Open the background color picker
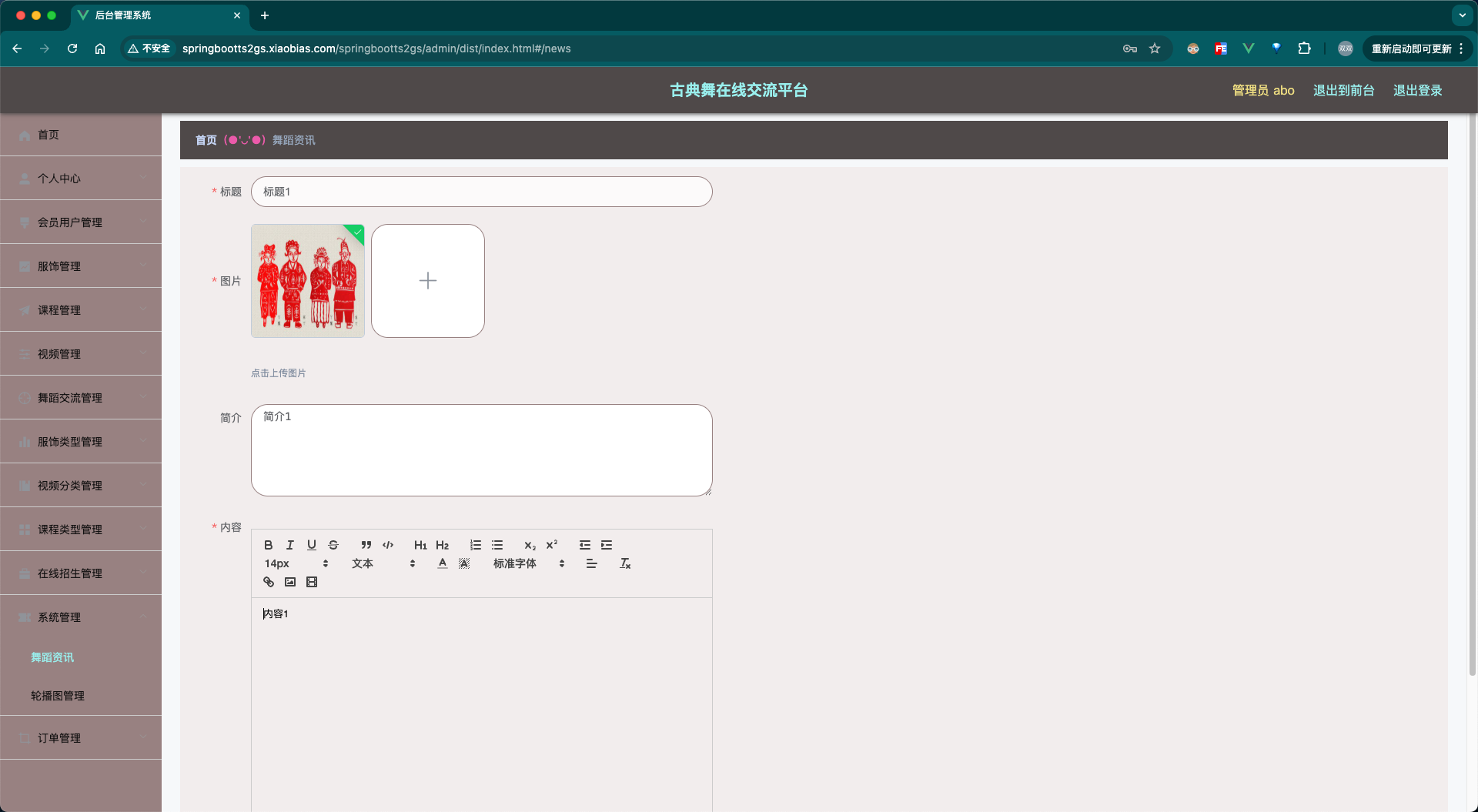 [464, 563]
